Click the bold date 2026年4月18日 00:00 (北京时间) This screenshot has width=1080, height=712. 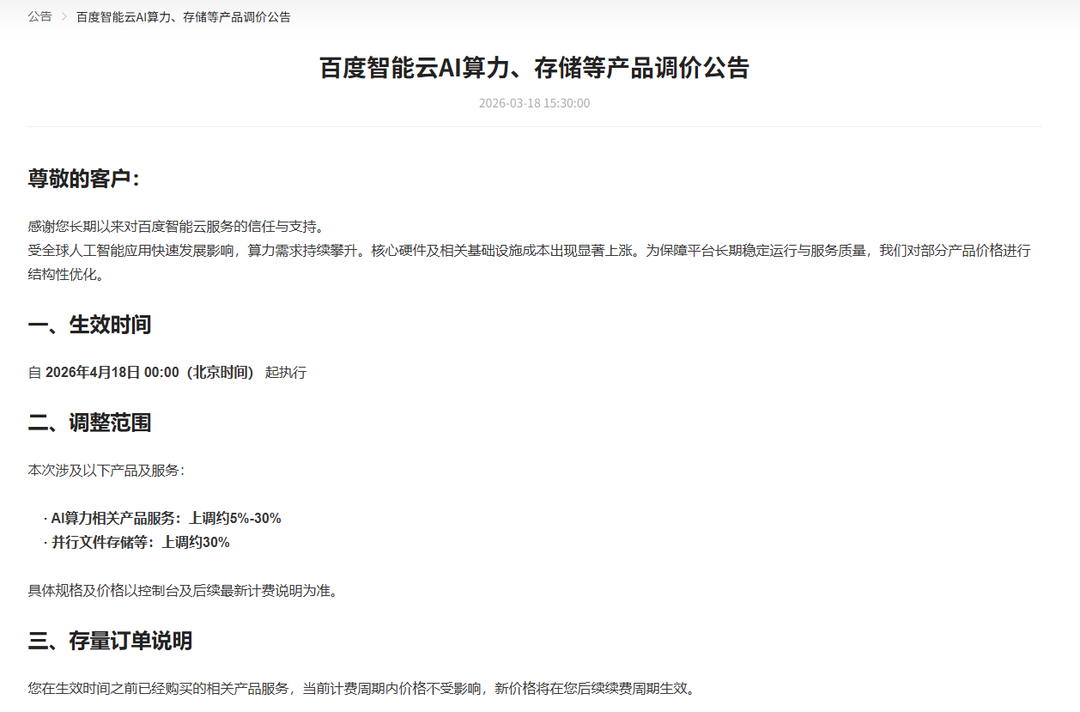point(149,373)
